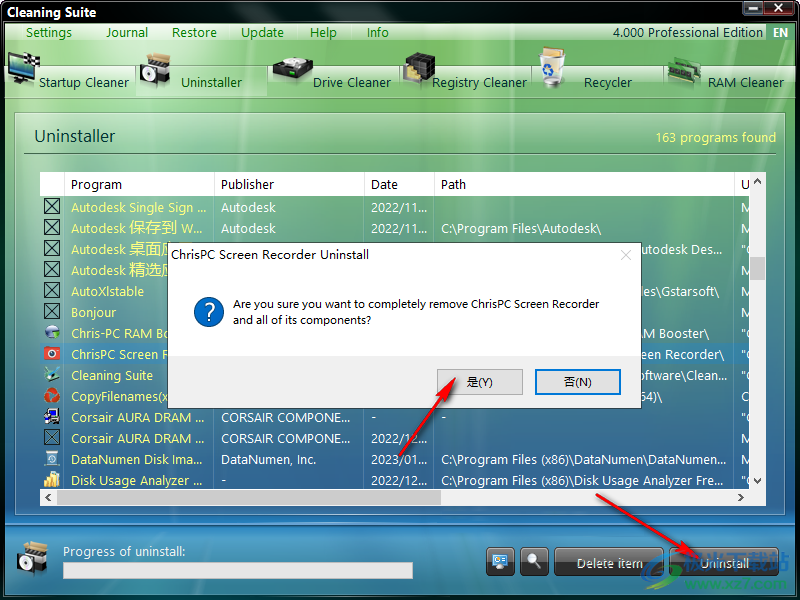Click the program list vertical scrollbar thumb
800x600 pixels.
coord(758,268)
